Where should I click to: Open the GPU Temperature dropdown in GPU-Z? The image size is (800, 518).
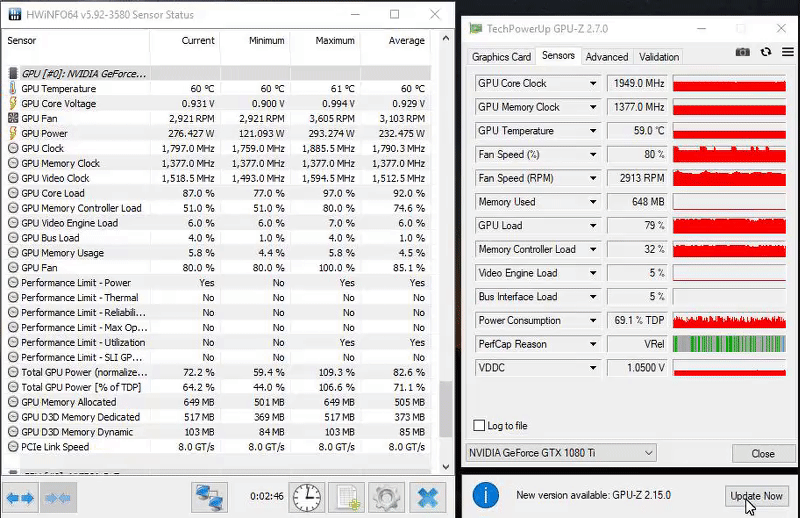[593, 131]
